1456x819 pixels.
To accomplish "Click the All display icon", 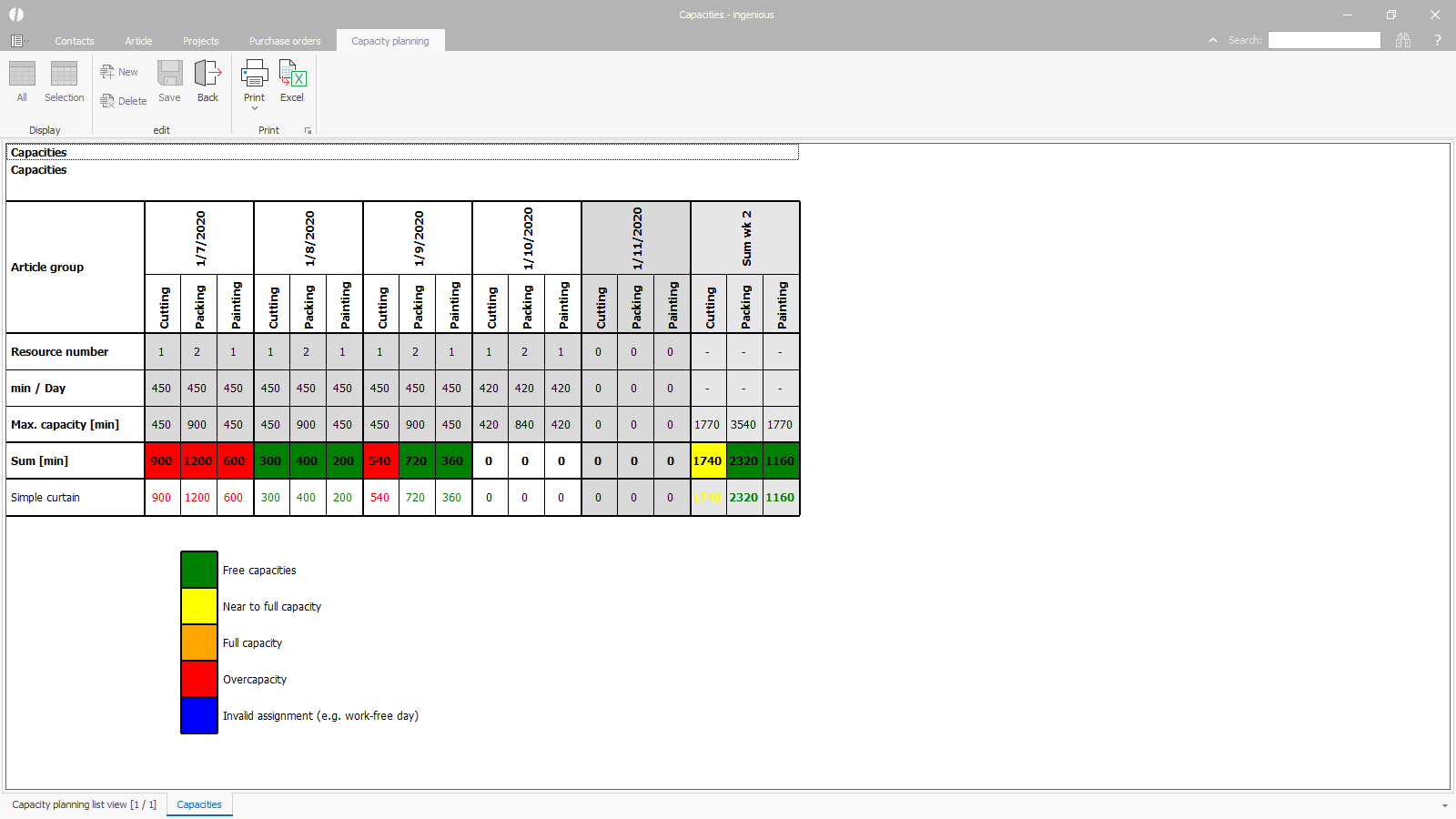I will tap(22, 75).
